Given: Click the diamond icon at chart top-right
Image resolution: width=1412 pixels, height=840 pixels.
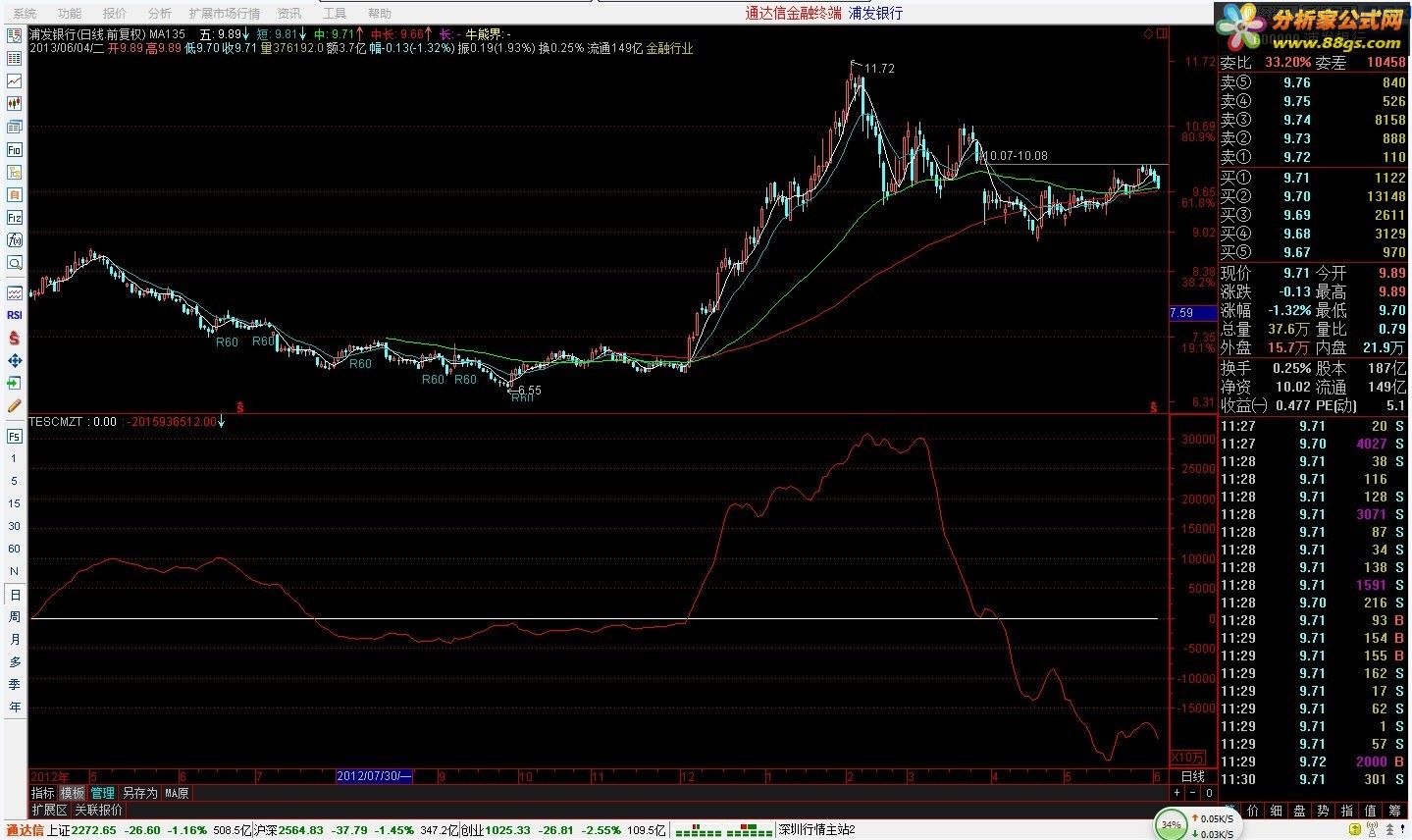Looking at the screenshot, I should [1148, 33].
